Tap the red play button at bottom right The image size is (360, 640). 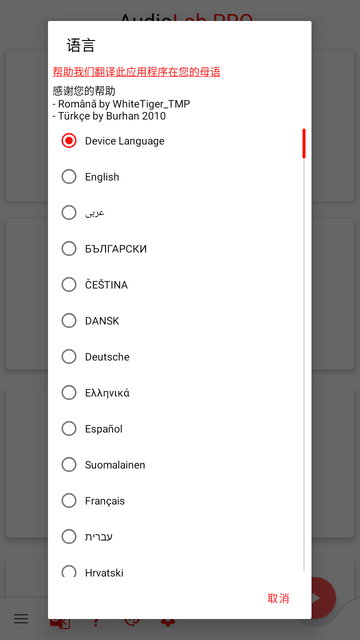pyautogui.click(x=322, y=598)
